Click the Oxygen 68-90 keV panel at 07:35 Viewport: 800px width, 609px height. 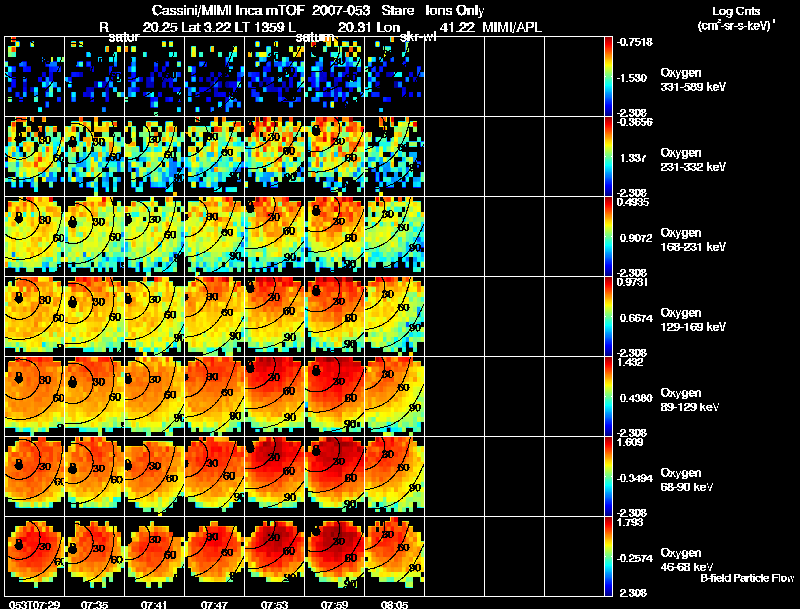[x=94, y=476]
